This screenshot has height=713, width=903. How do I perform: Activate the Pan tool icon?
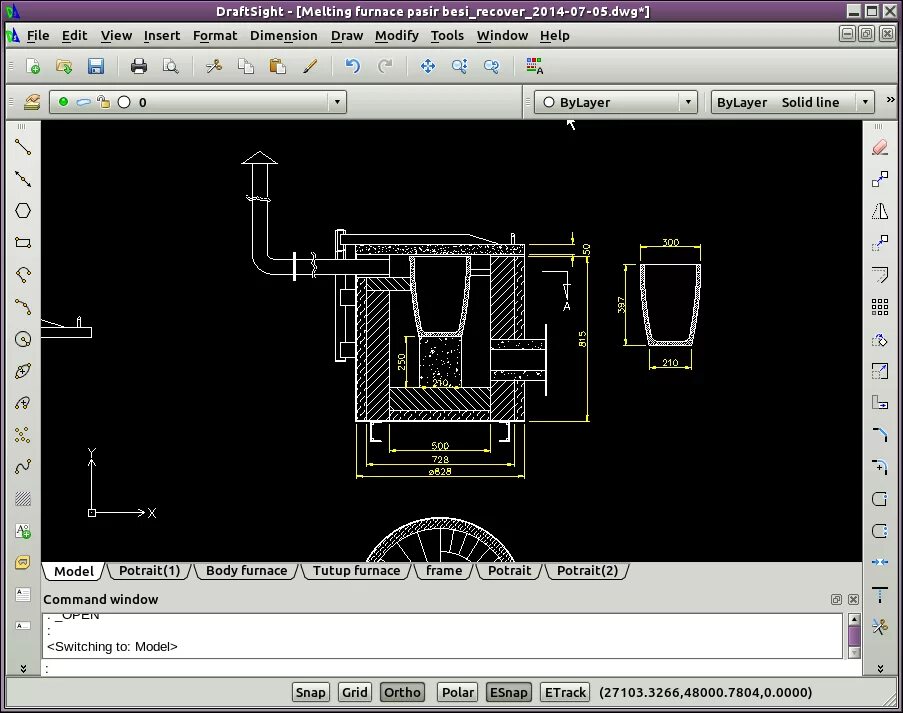pos(428,66)
